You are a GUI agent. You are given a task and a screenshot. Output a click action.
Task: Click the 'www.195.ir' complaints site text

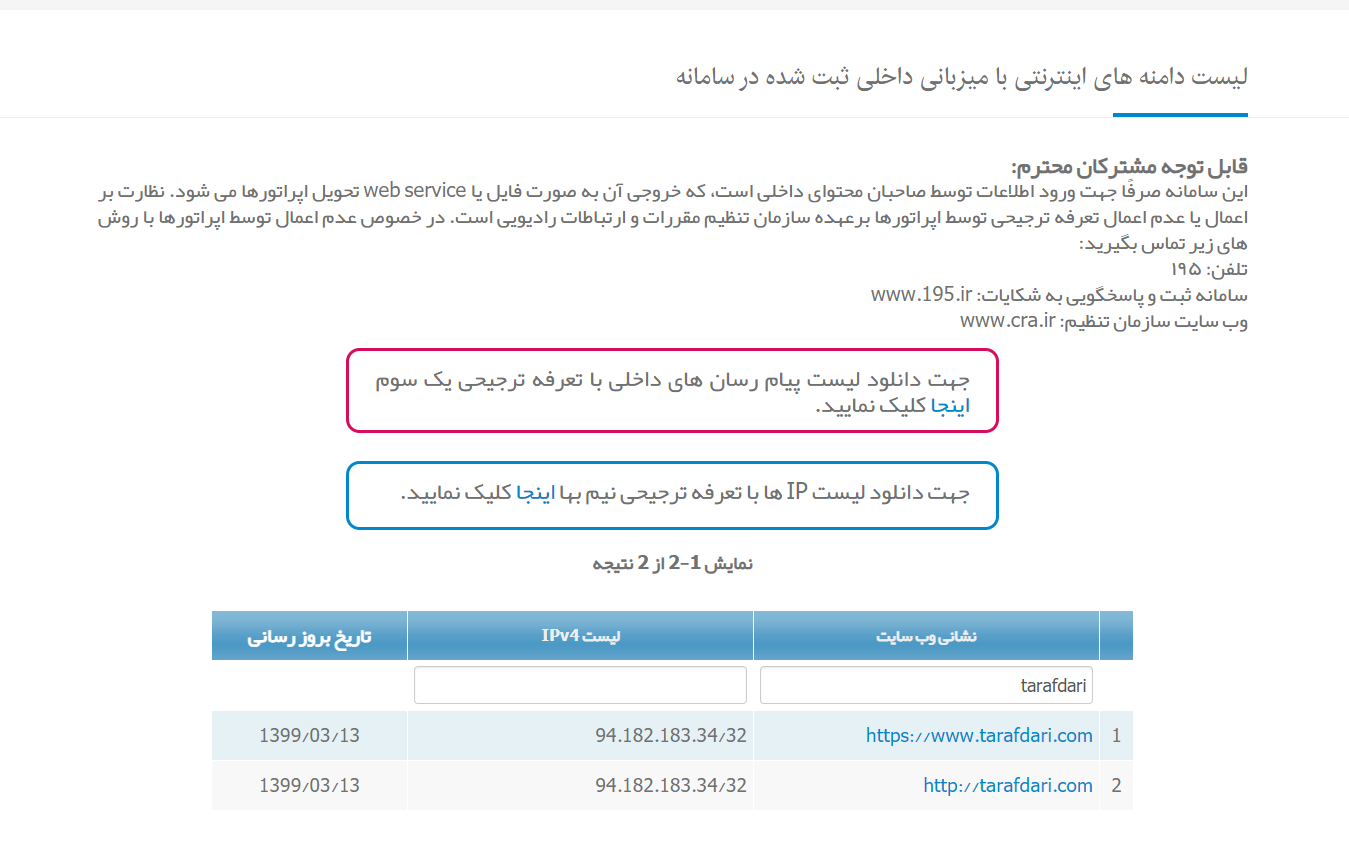(922, 295)
